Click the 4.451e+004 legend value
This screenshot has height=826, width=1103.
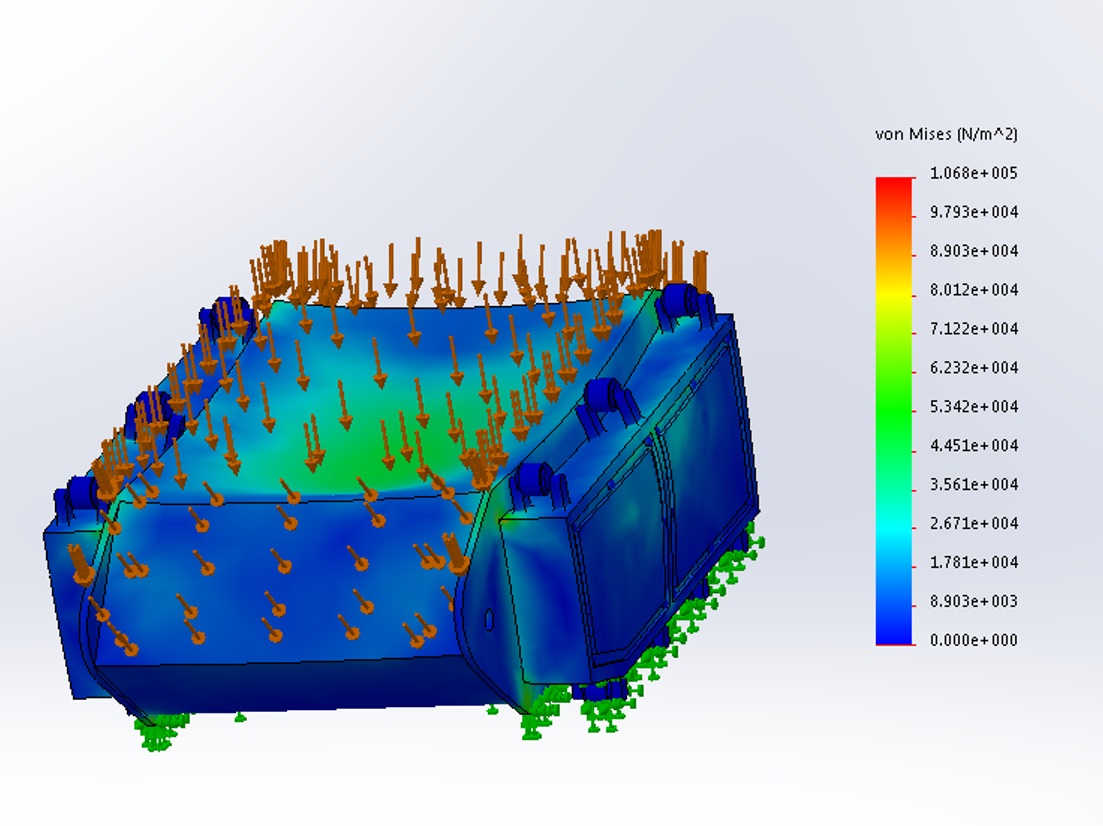point(974,445)
